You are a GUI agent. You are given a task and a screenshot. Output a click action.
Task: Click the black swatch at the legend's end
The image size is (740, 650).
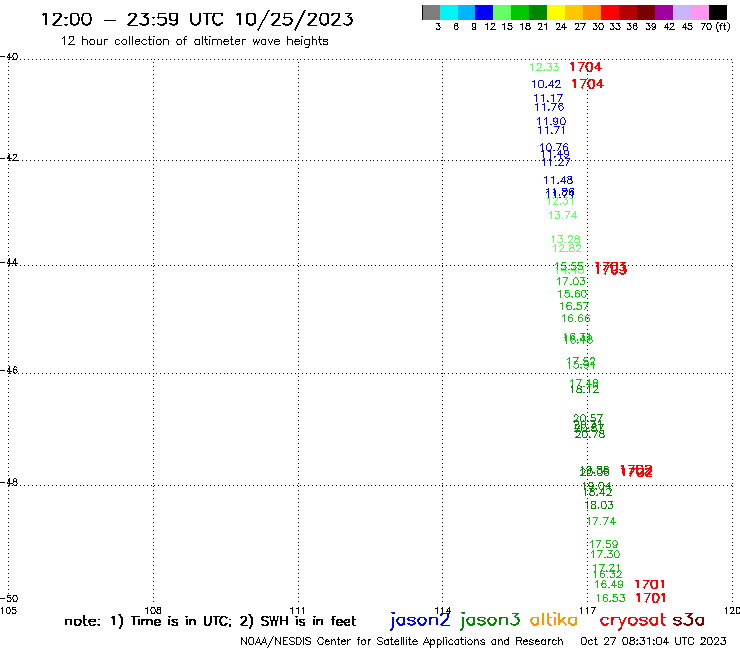pos(717,12)
